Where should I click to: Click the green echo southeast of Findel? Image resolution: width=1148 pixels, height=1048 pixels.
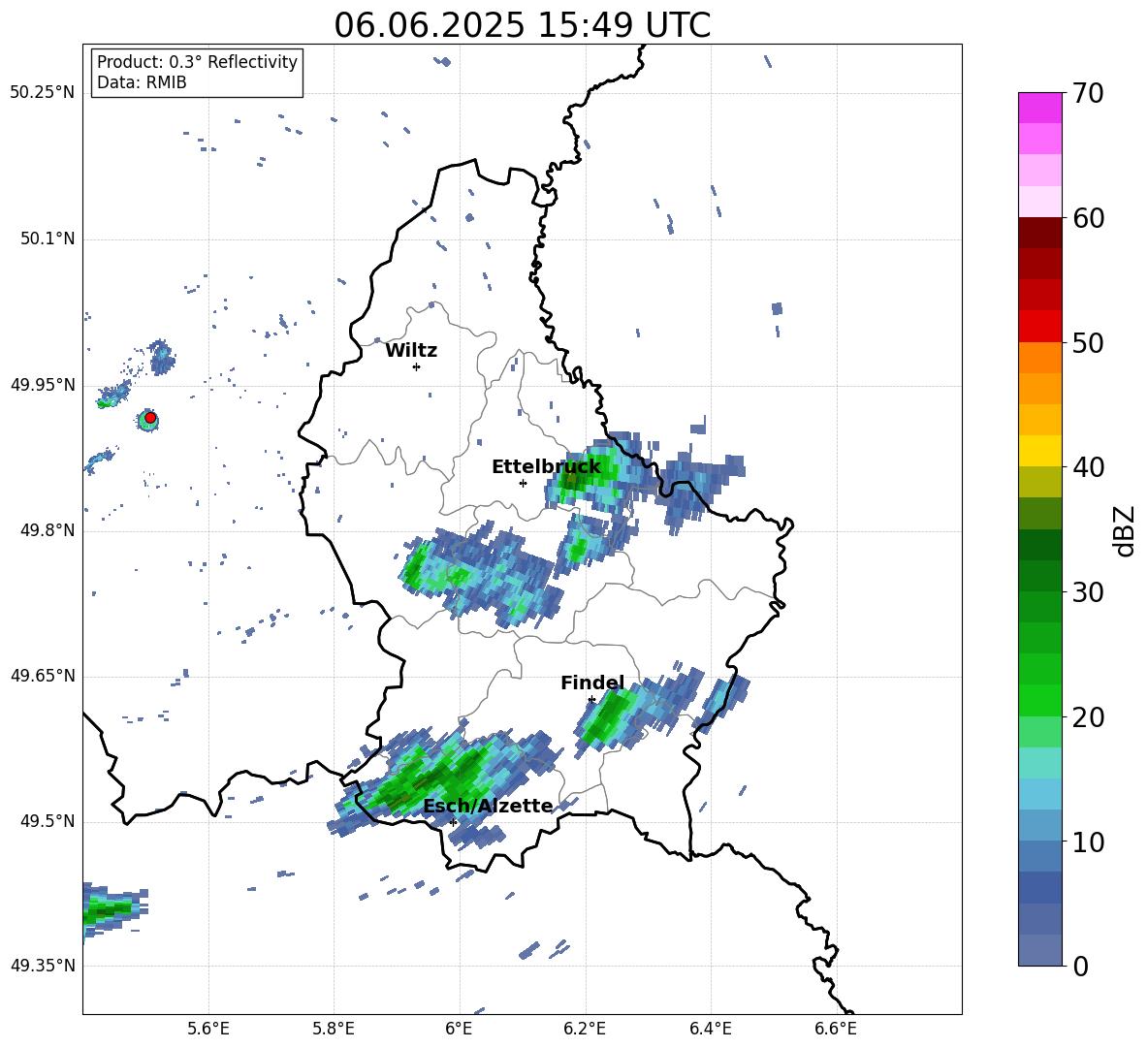[609, 717]
